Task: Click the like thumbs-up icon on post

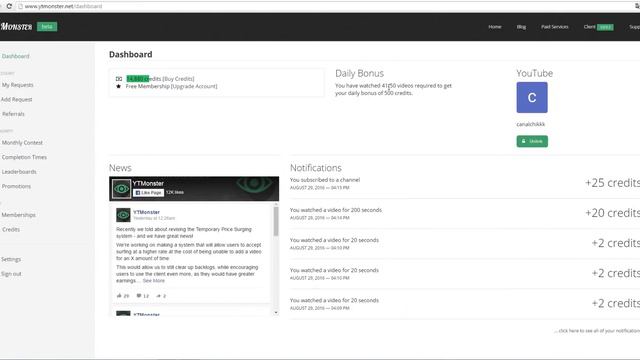Action: point(119,296)
